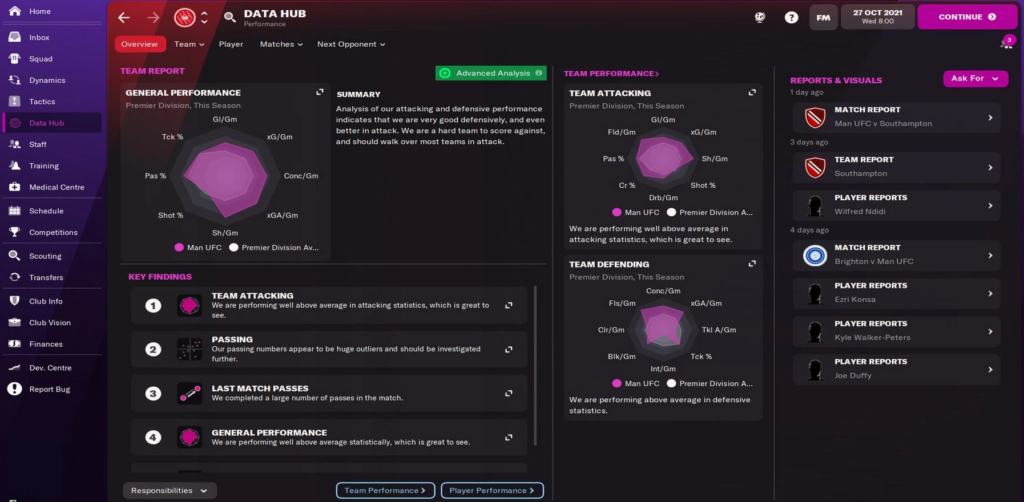Click the Key Findings scrollbar

point(535,366)
